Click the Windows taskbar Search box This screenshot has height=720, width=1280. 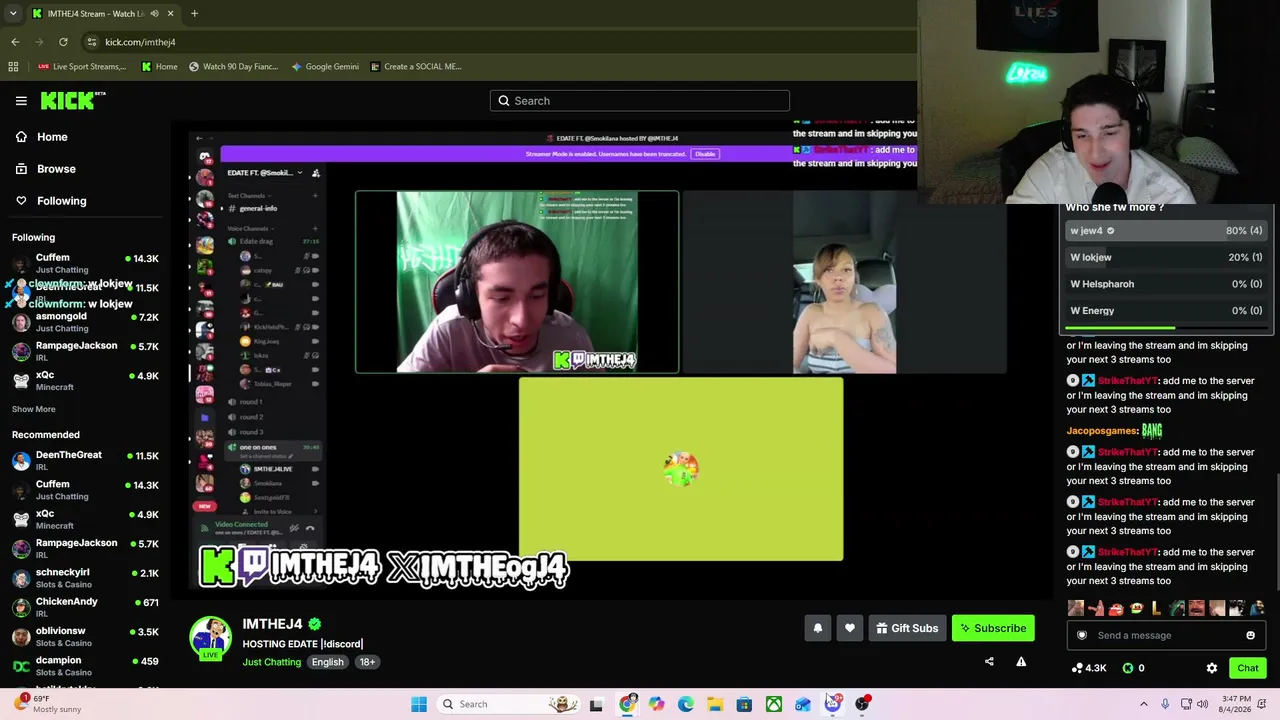[x=508, y=704]
